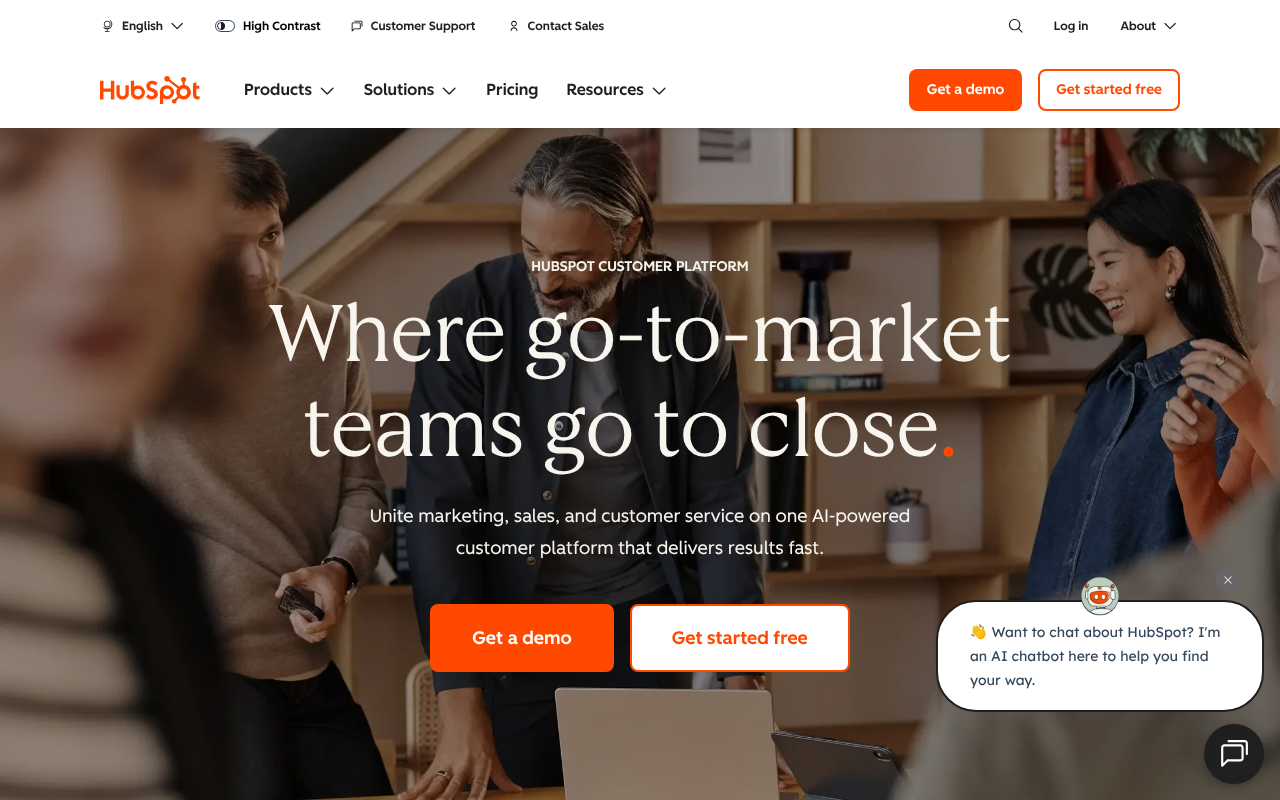Click the HubSpot logo
1280x800 pixels.
(x=150, y=90)
